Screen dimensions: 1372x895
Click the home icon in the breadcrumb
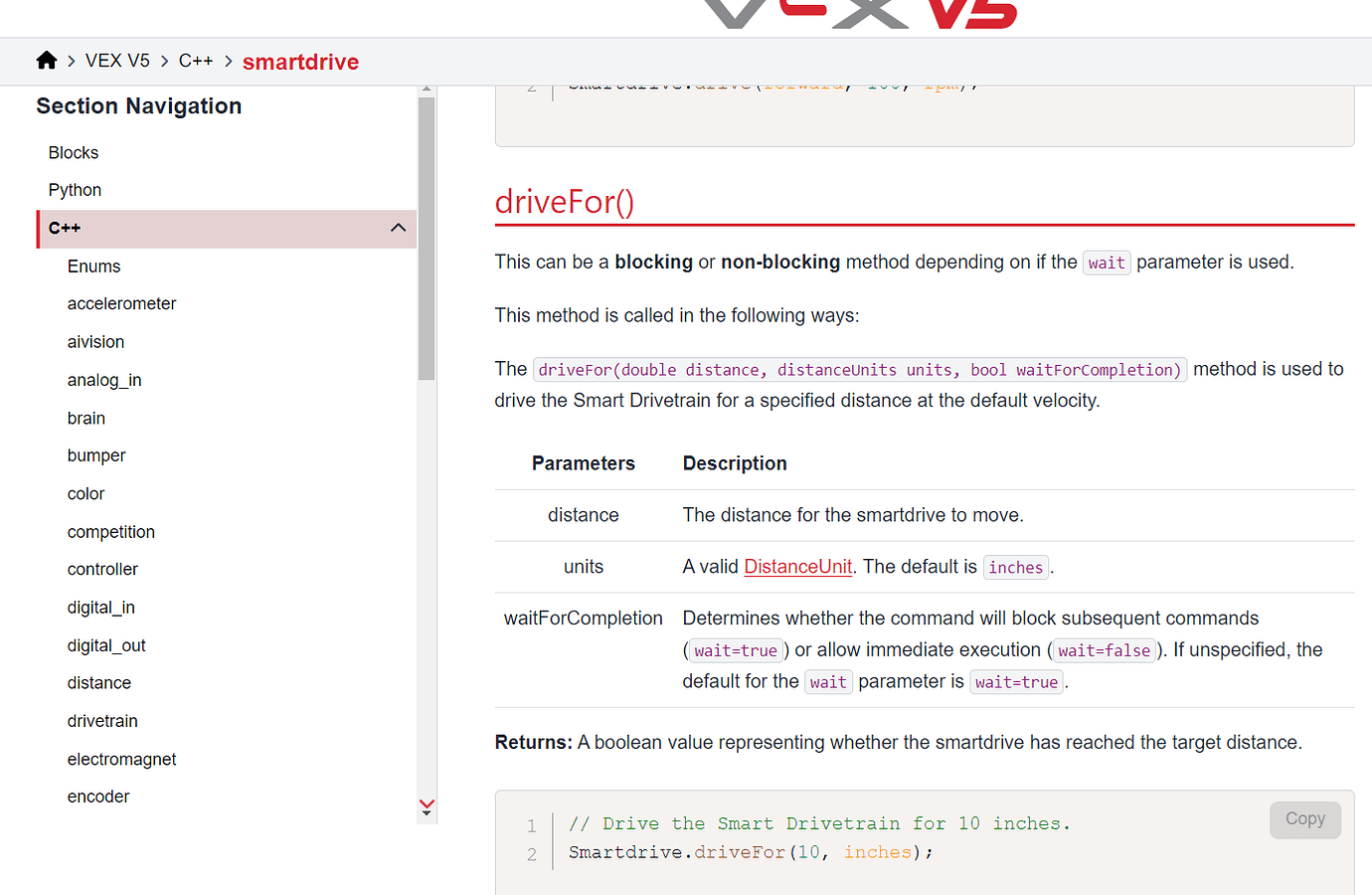[46, 60]
